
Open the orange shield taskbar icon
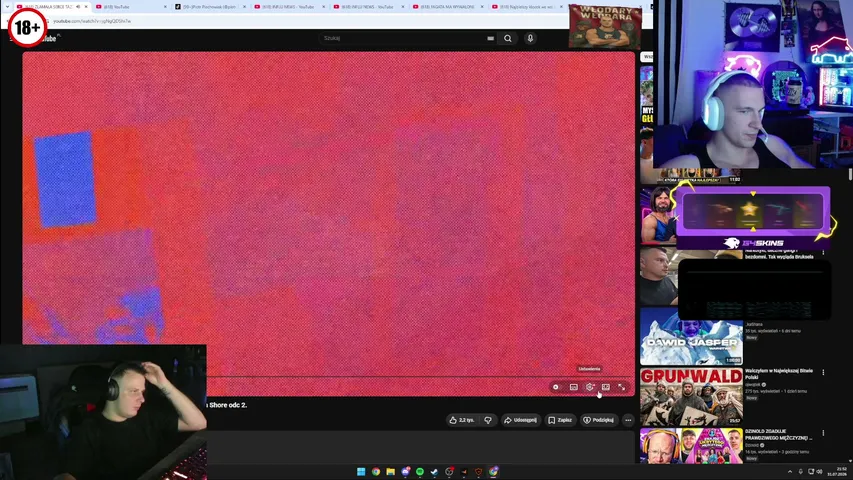478,472
